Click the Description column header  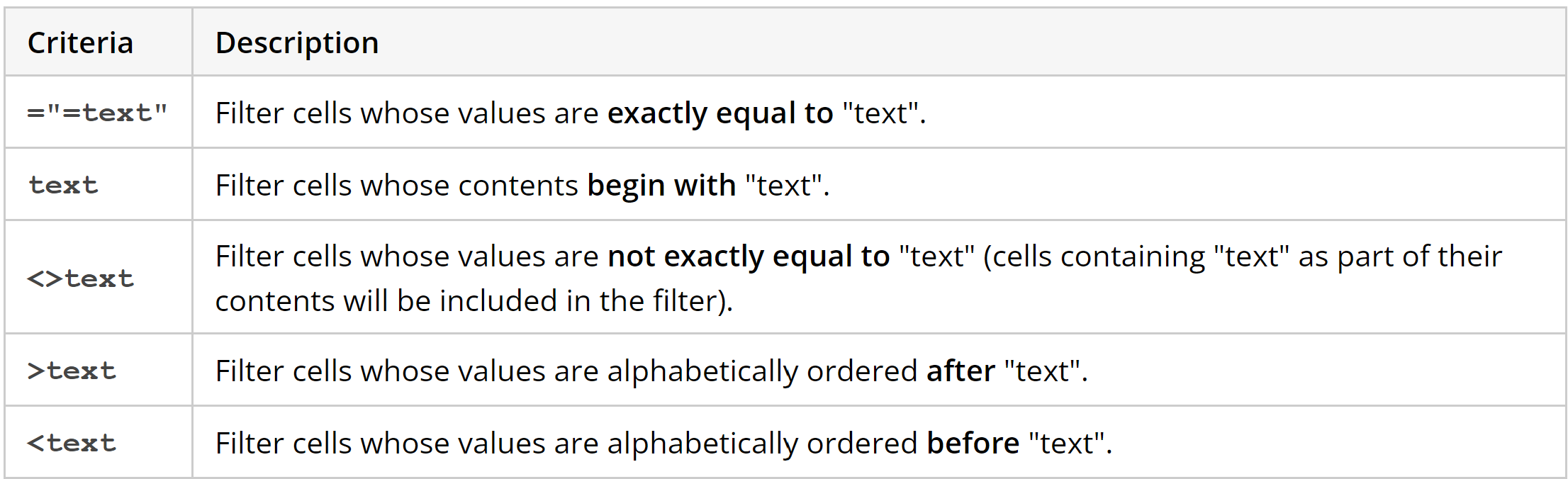click(x=297, y=43)
